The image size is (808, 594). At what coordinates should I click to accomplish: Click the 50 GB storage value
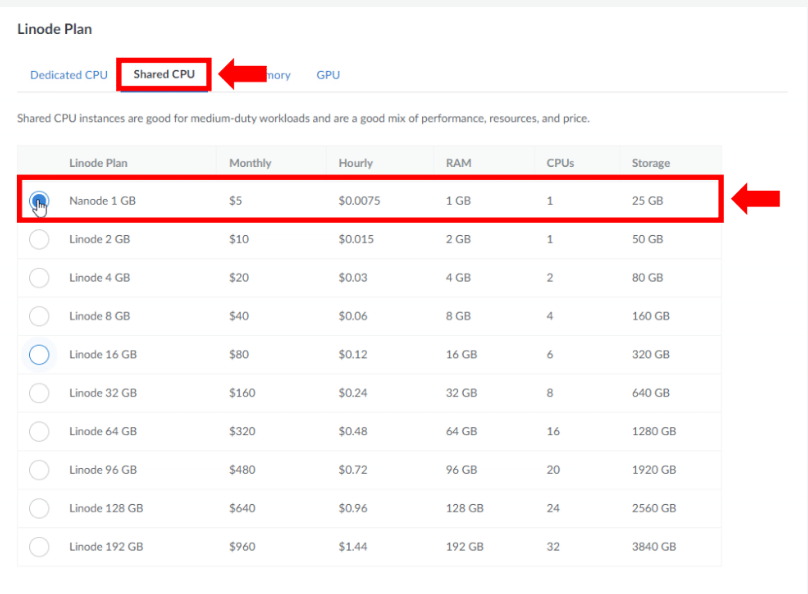(647, 240)
